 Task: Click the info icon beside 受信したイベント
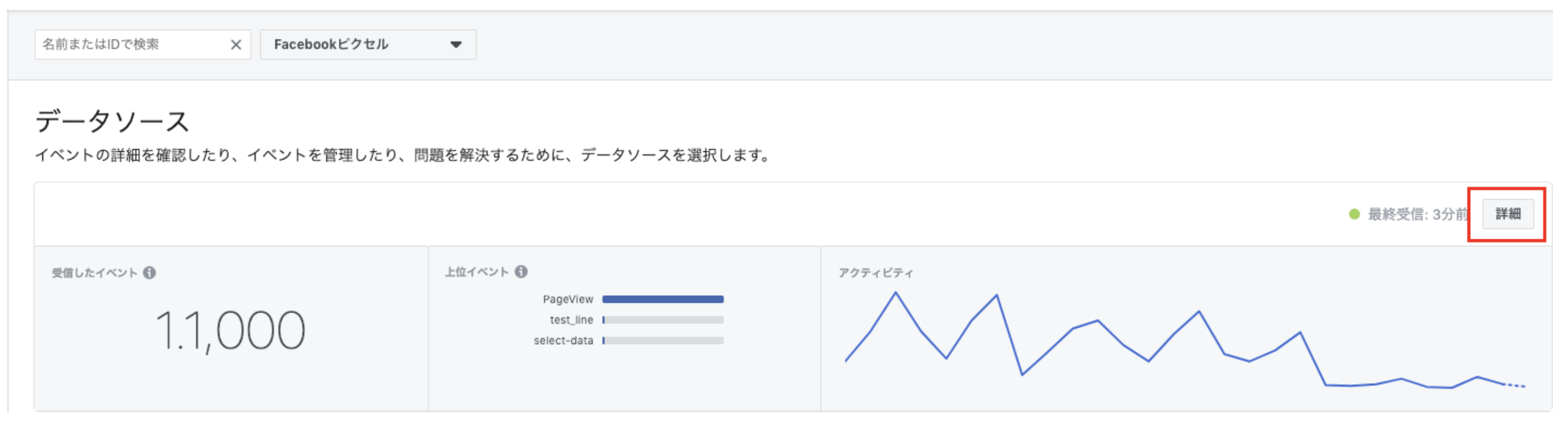coord(150,272)
